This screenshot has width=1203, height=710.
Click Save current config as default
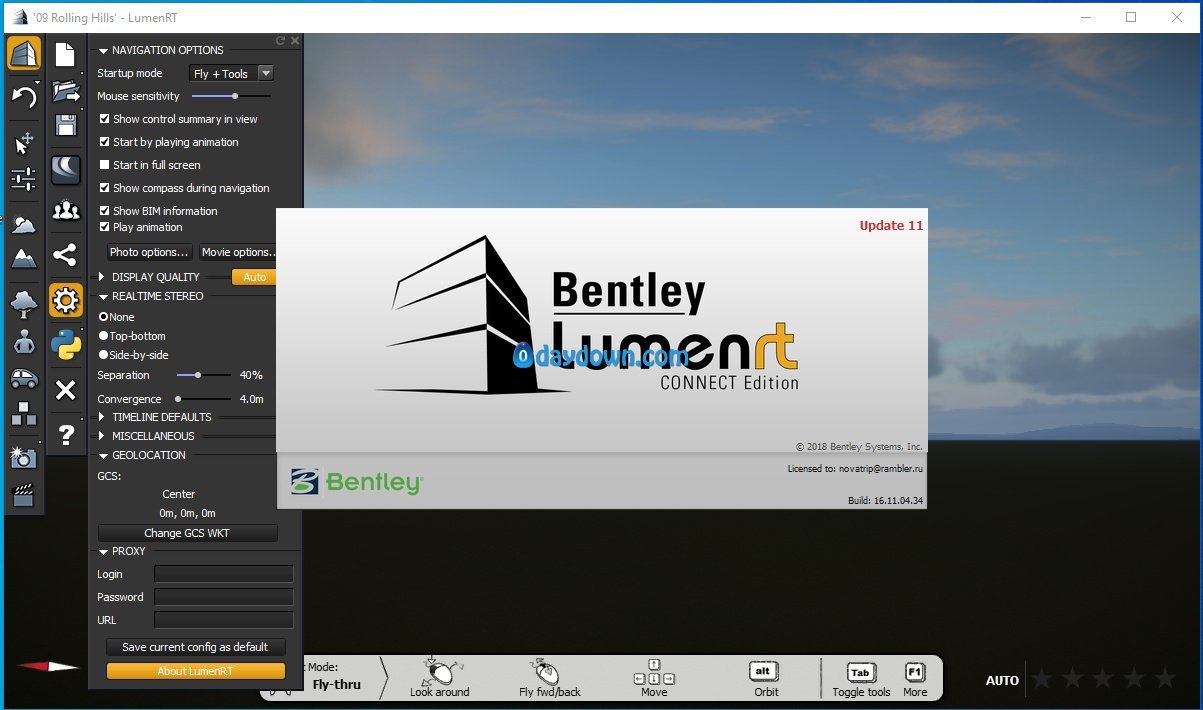tap(195, 647)
